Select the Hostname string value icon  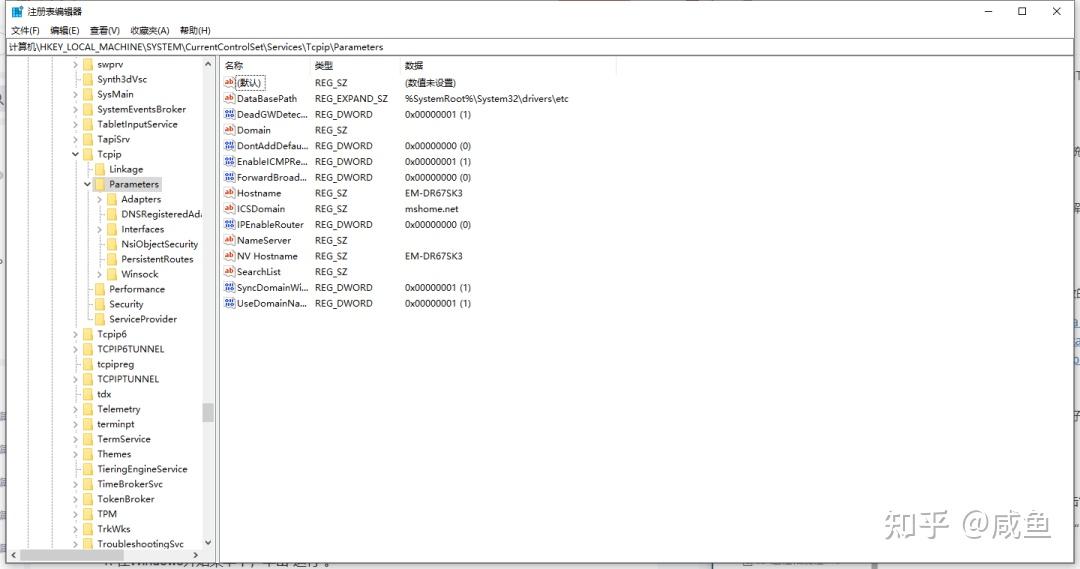(229, 193)
